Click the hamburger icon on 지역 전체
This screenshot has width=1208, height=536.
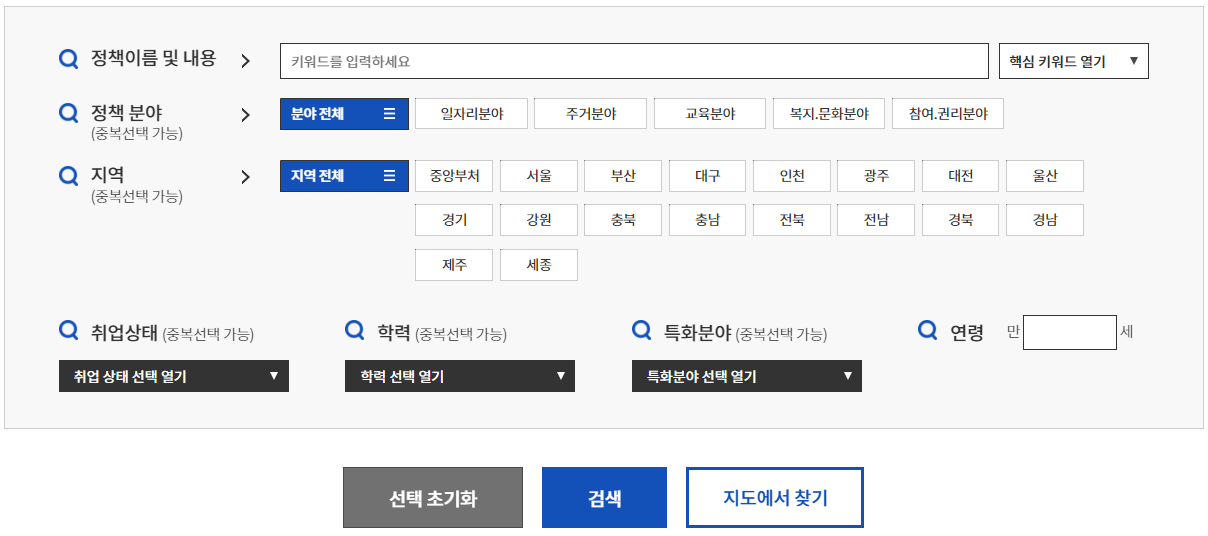click(x=389, y=176)
